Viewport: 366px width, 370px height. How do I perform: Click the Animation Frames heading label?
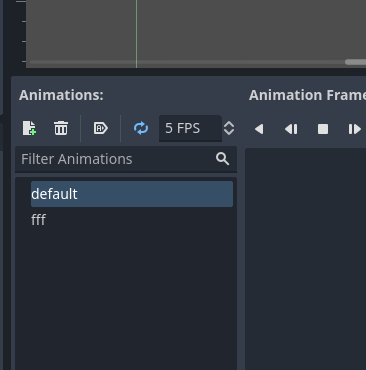307,95
